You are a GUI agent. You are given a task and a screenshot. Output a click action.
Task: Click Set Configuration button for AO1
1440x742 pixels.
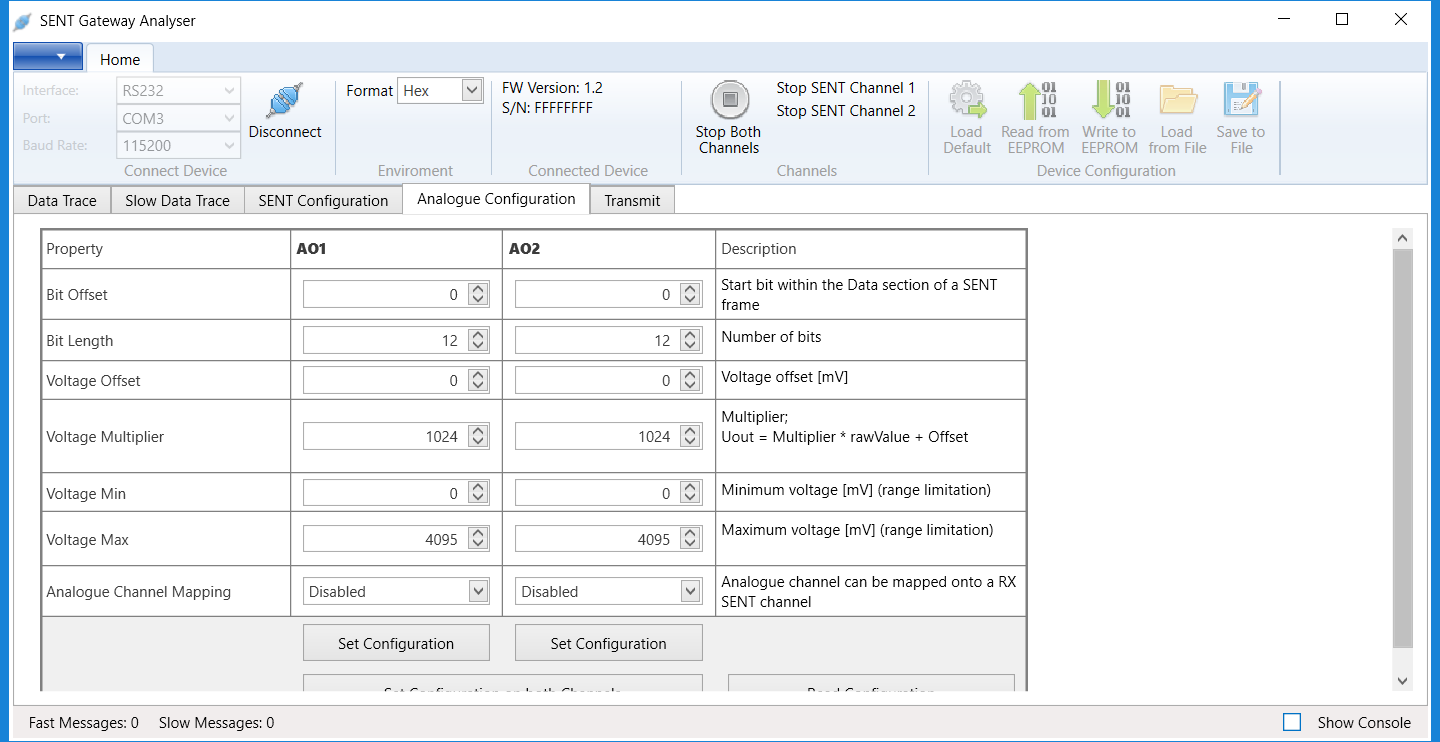click(x=396, y=644)
